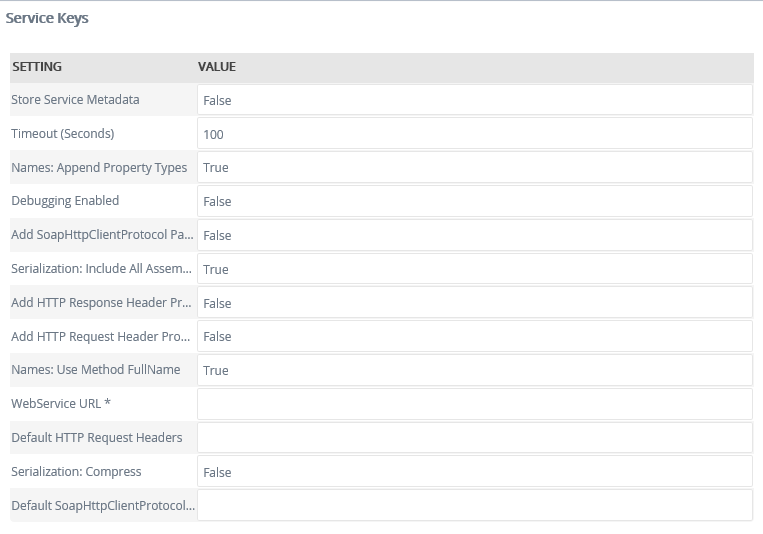
Task: Select the 'Debugging Enabled' setting name
Action: (65, 201)
